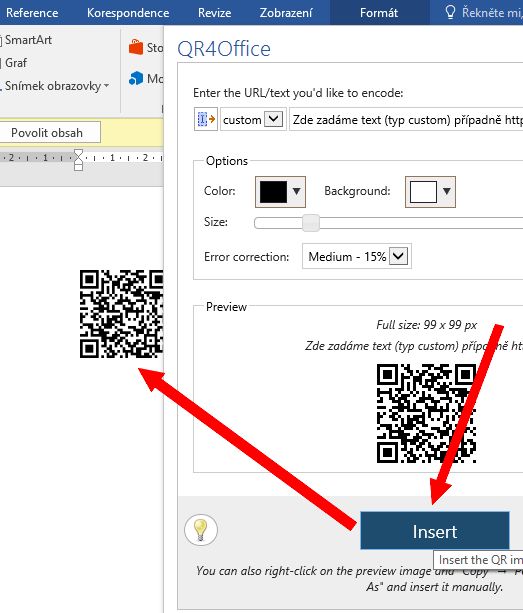Click the Size slider handle
Viewport: 523px width, 613px height.
click(x=311, y=223)
